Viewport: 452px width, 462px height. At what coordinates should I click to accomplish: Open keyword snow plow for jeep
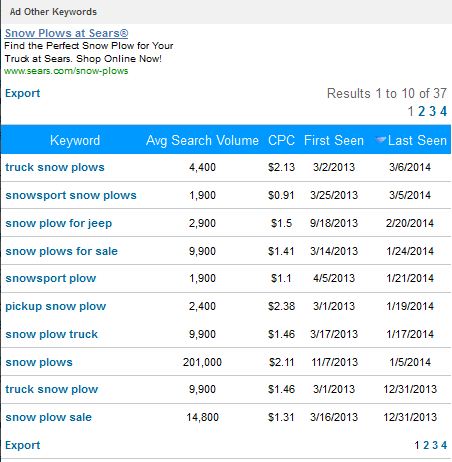[x=59, y=223]
